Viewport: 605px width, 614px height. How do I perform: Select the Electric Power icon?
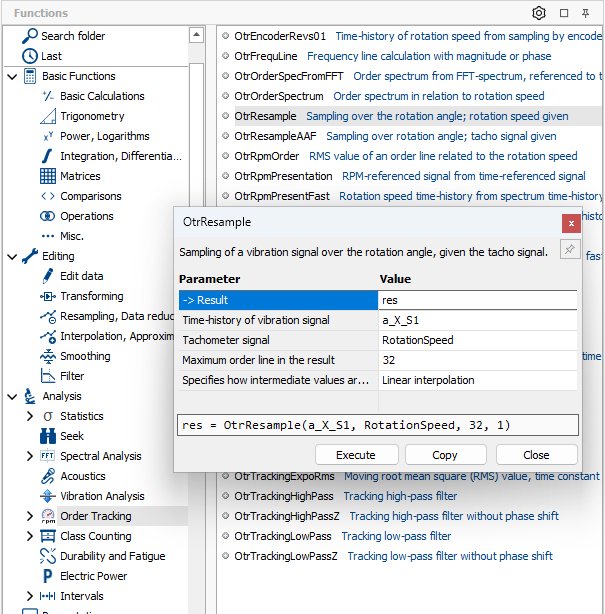tap(48, 576)
